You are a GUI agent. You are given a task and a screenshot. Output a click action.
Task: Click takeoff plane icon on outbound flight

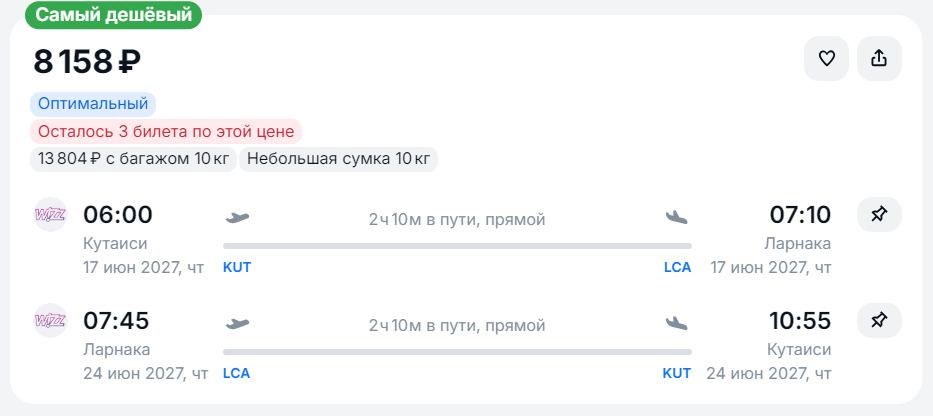237,218
